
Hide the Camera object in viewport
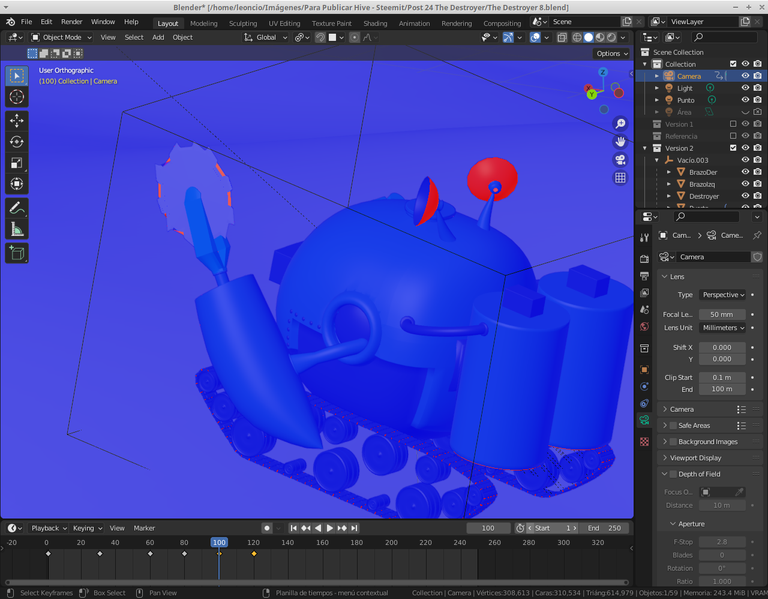[745, 76]
